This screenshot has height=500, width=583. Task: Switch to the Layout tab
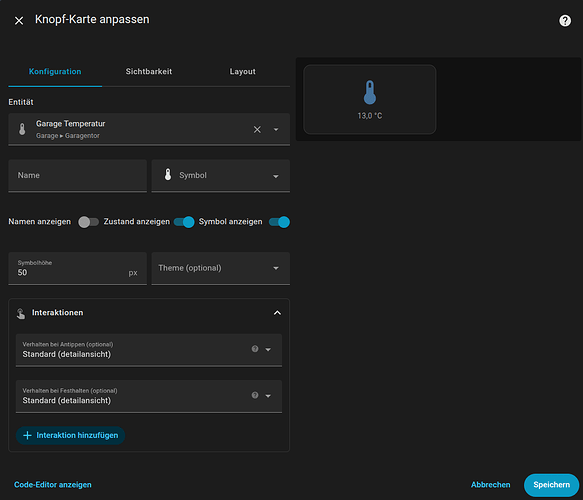tap(242, 71)
